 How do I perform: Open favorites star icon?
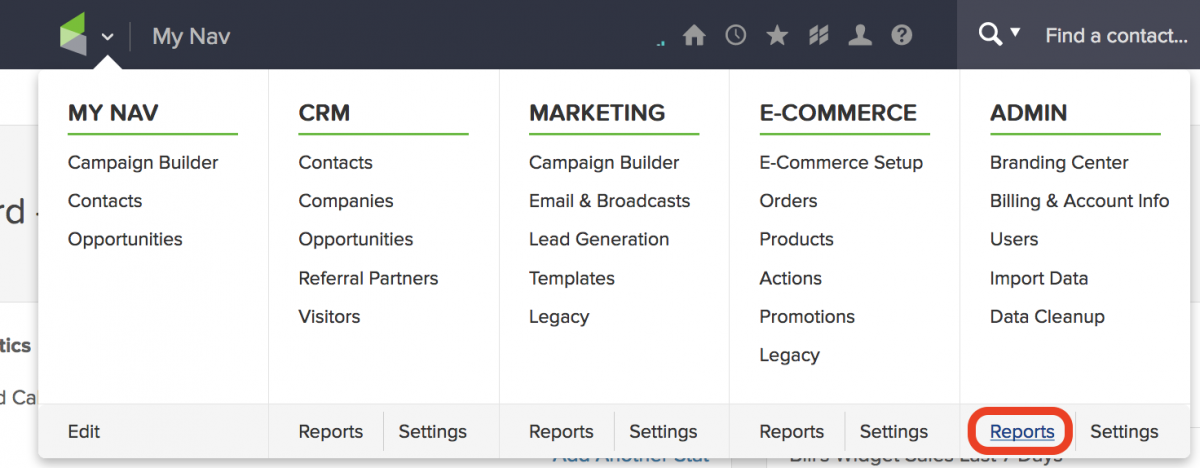pyautogui.click(x=777, y=36)
